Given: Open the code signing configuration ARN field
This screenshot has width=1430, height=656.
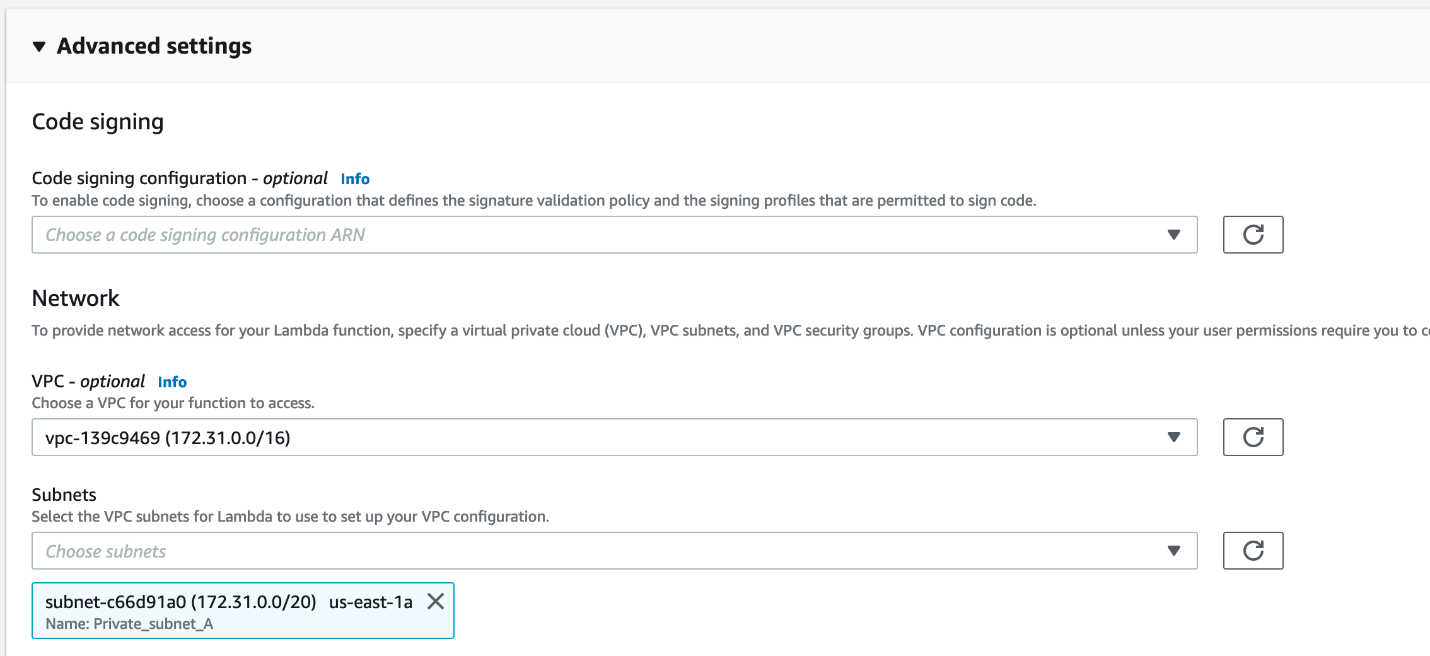Looking at the screenshot, I should pos(600,235).
